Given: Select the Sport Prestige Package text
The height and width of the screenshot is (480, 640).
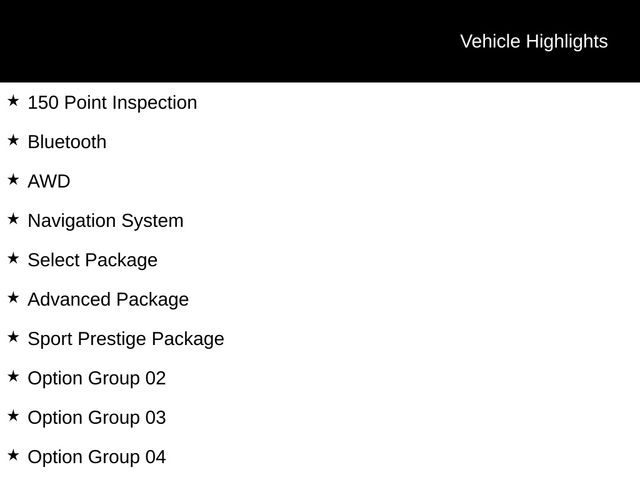Looking at the screenshot, I should coord(126,339).
